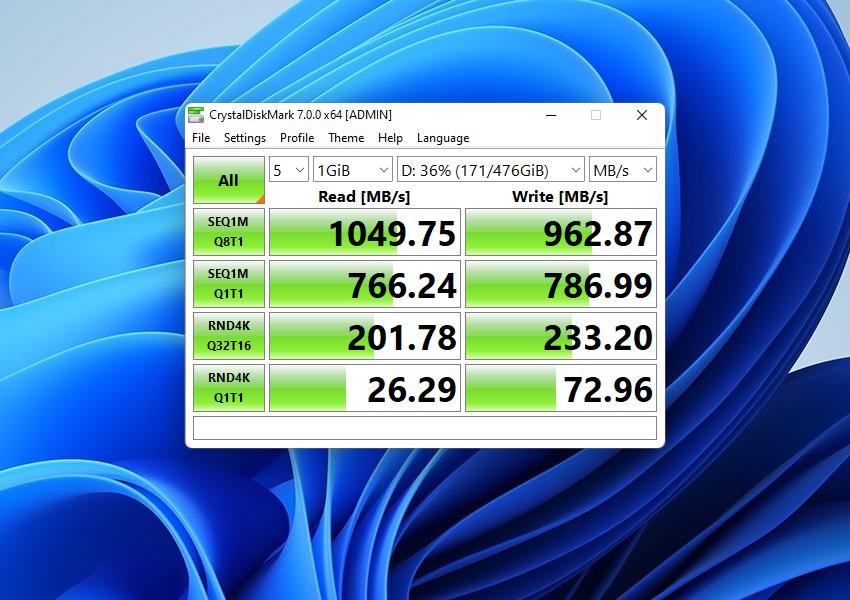Click the 233.20 random write result

point(561,336)
